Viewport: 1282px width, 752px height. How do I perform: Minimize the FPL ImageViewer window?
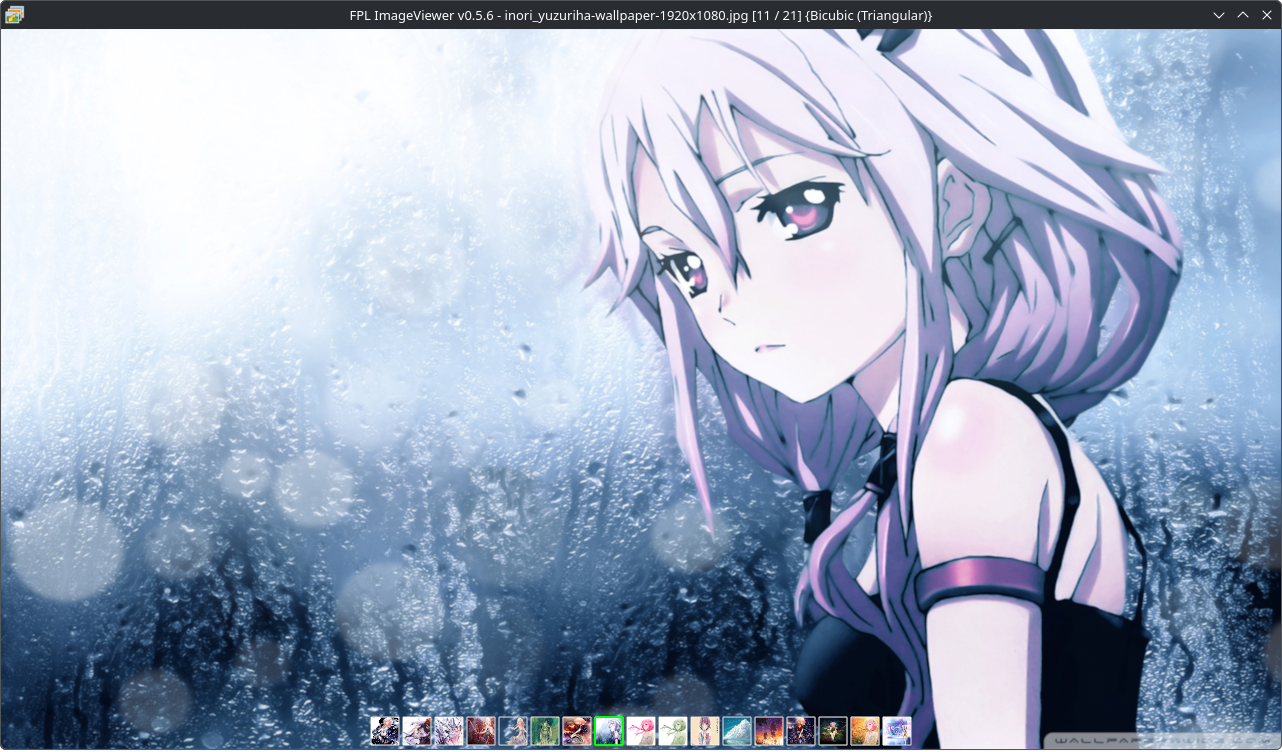point(1219,15)
